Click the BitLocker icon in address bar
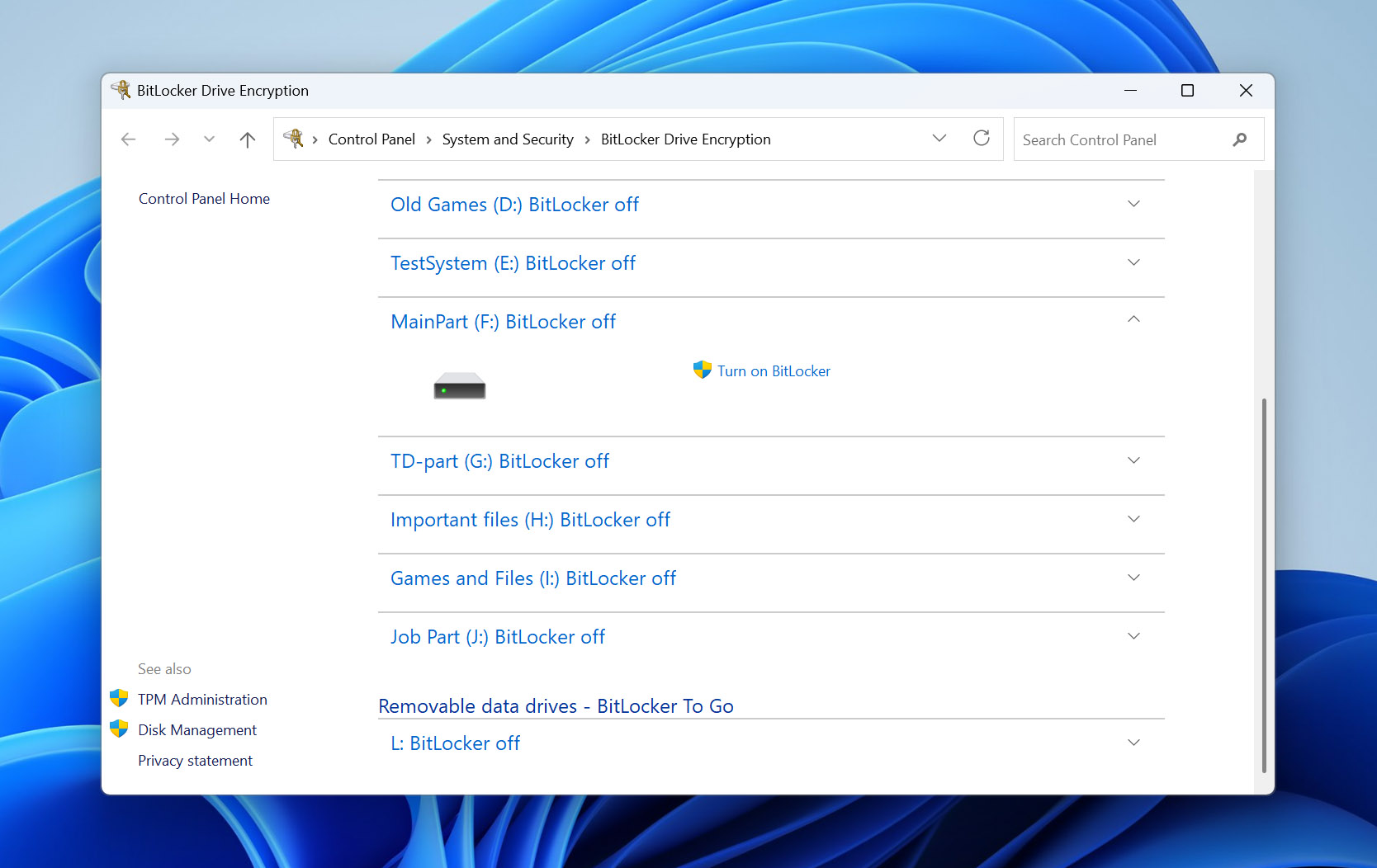 [293, 139]
